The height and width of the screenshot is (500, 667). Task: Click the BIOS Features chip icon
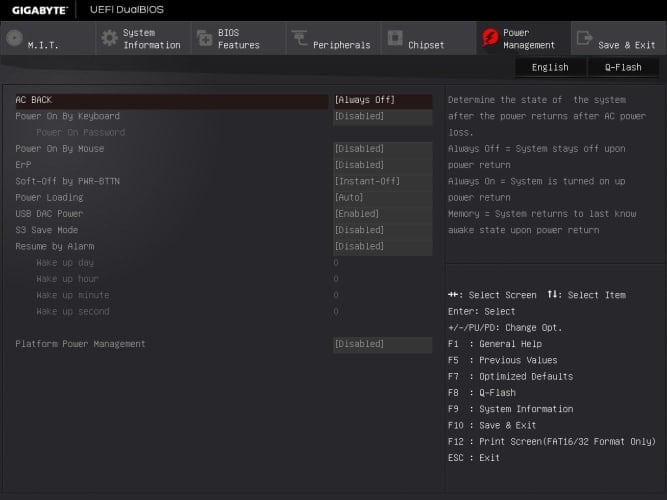[203, 38]
